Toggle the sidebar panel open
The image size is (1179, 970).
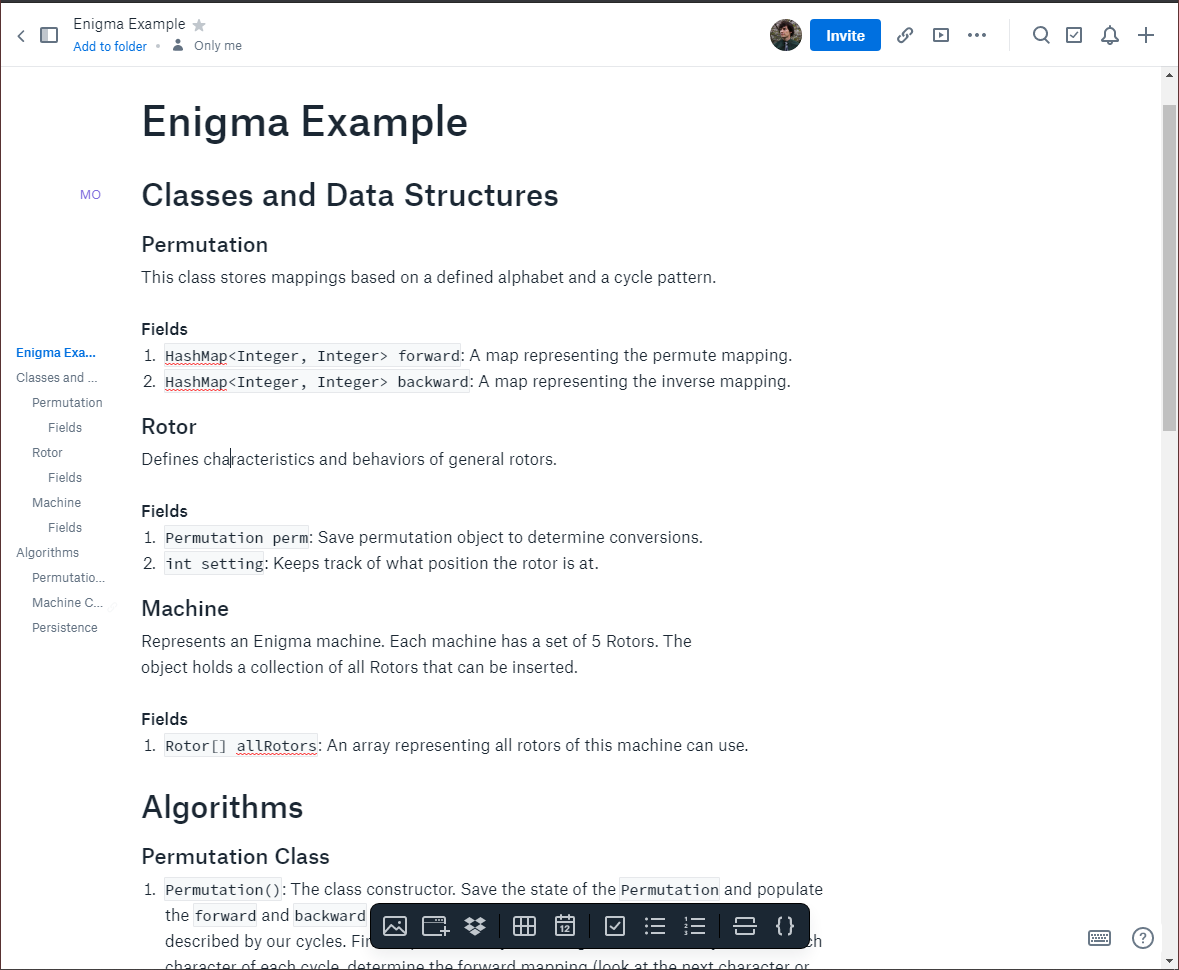tap(49, 34)
